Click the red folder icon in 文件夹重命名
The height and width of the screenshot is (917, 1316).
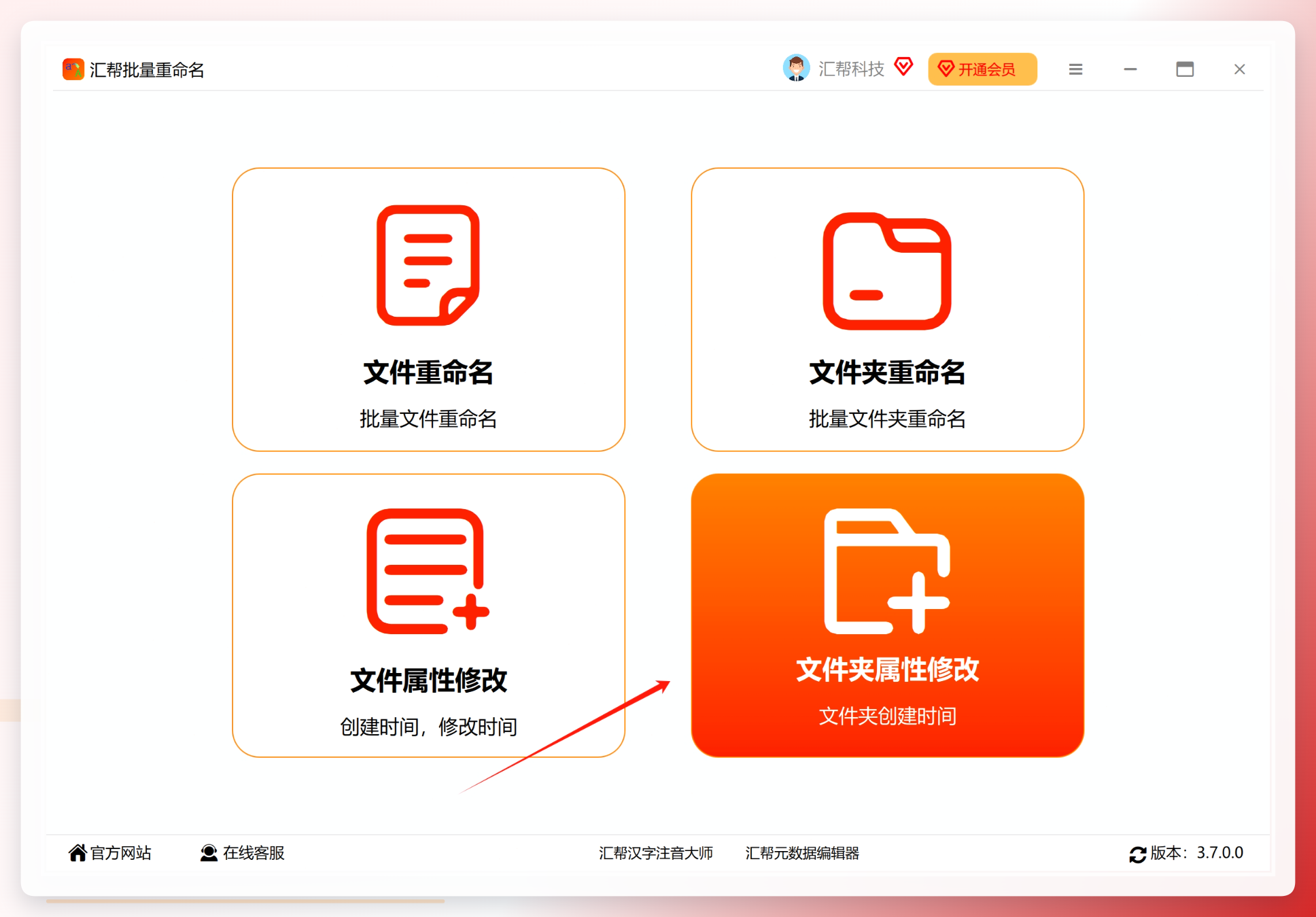887,271
